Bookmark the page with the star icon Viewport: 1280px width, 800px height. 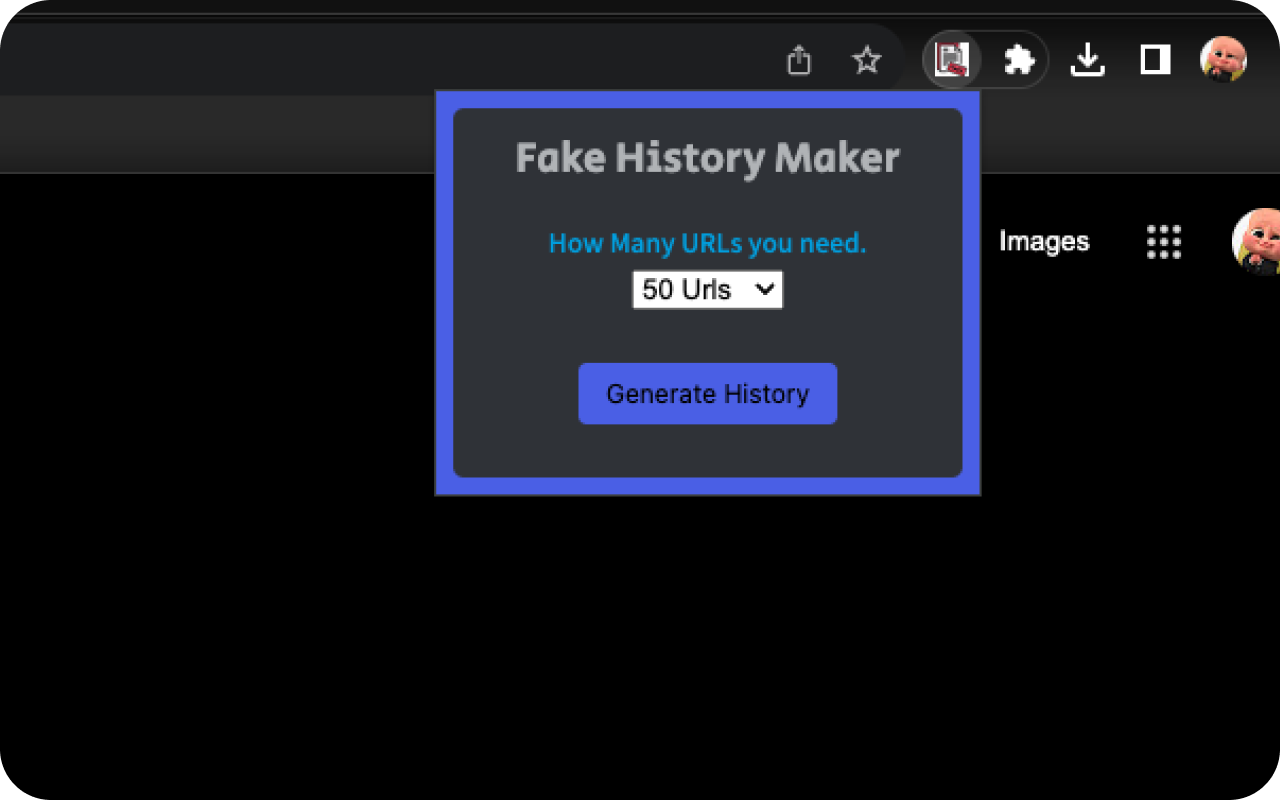pyautogui.click(x=866, y=60)
